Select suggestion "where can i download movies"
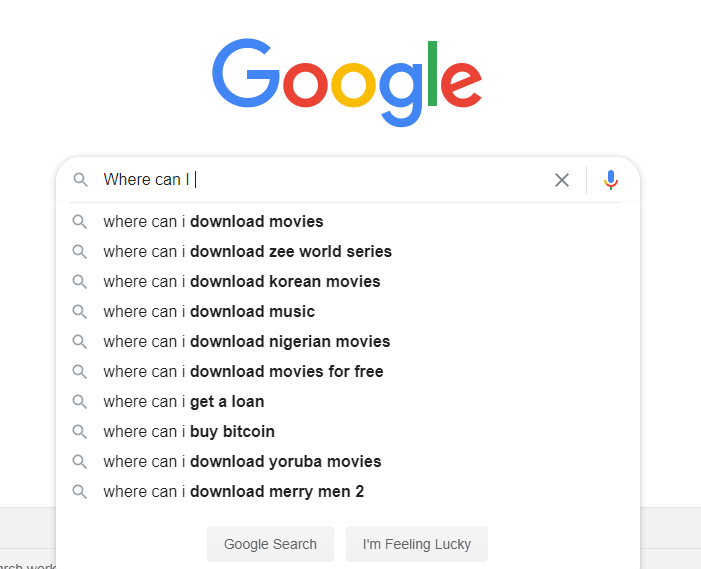 point(213,222)
